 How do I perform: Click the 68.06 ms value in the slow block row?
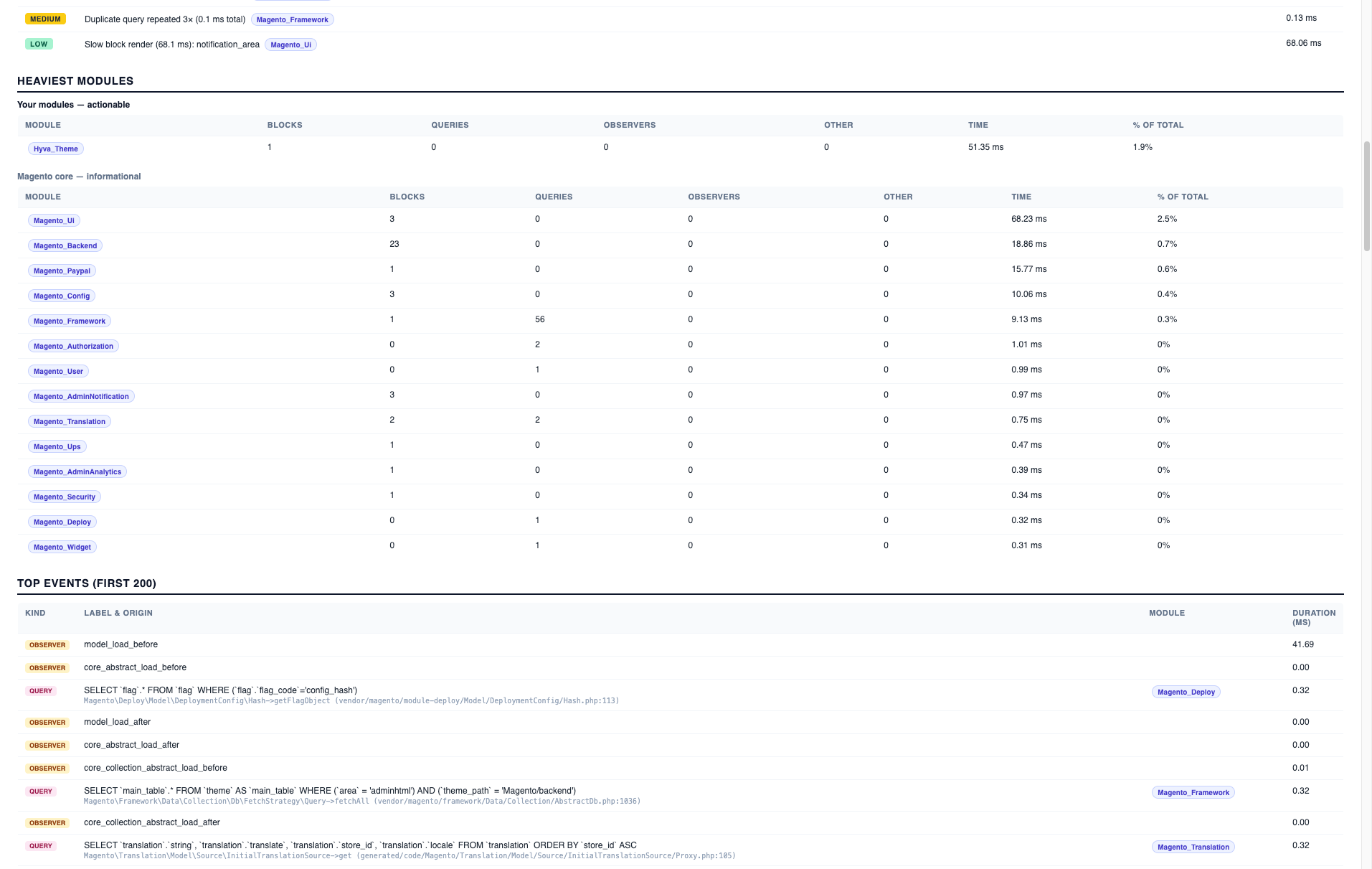click(1303, 43)
